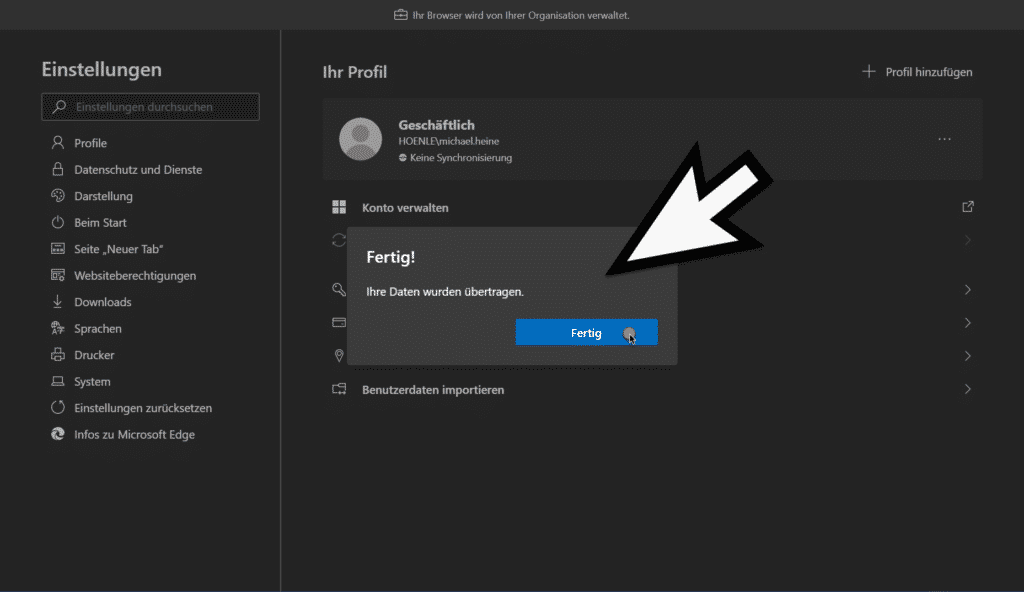Viewport: 1024px width, 592px height.
Task: Click the Darstellung palette icon
Action: click(57, 195)
